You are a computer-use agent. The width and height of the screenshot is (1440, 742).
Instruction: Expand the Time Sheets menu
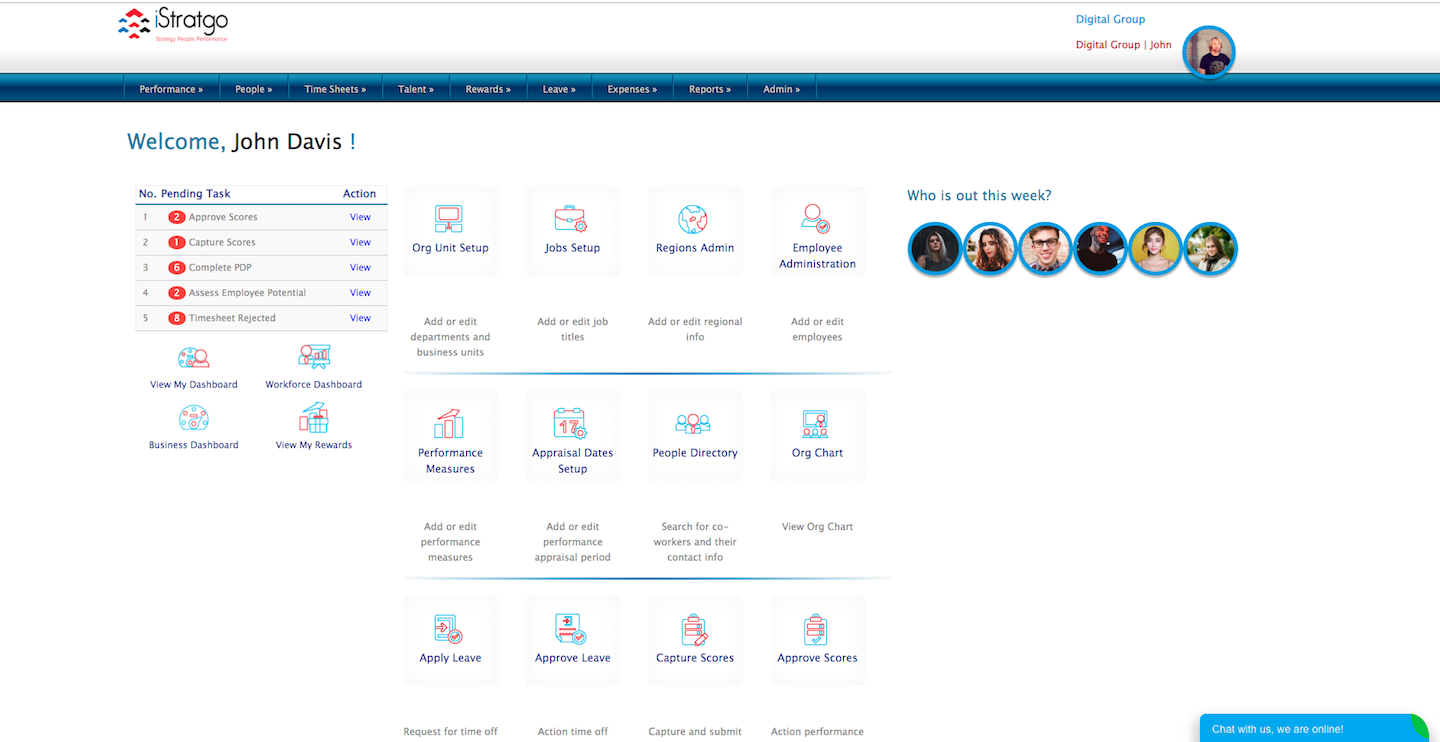(335, 89)
